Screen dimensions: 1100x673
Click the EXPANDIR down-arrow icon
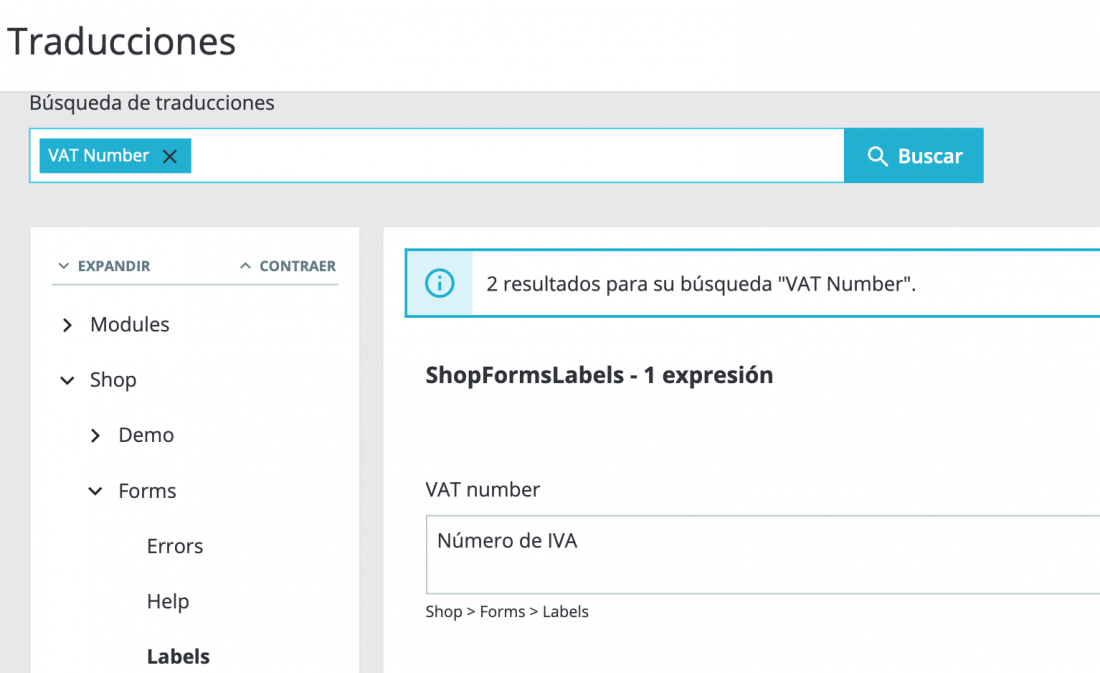click(63, 266)
